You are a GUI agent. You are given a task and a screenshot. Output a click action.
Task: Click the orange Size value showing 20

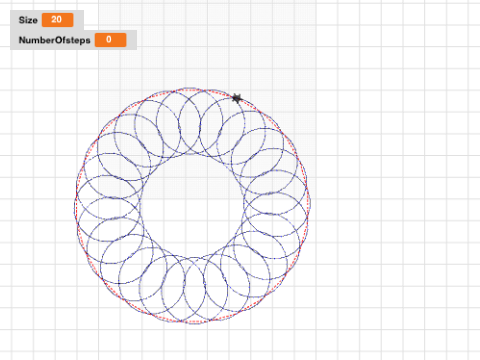click(x=57, y=20)
